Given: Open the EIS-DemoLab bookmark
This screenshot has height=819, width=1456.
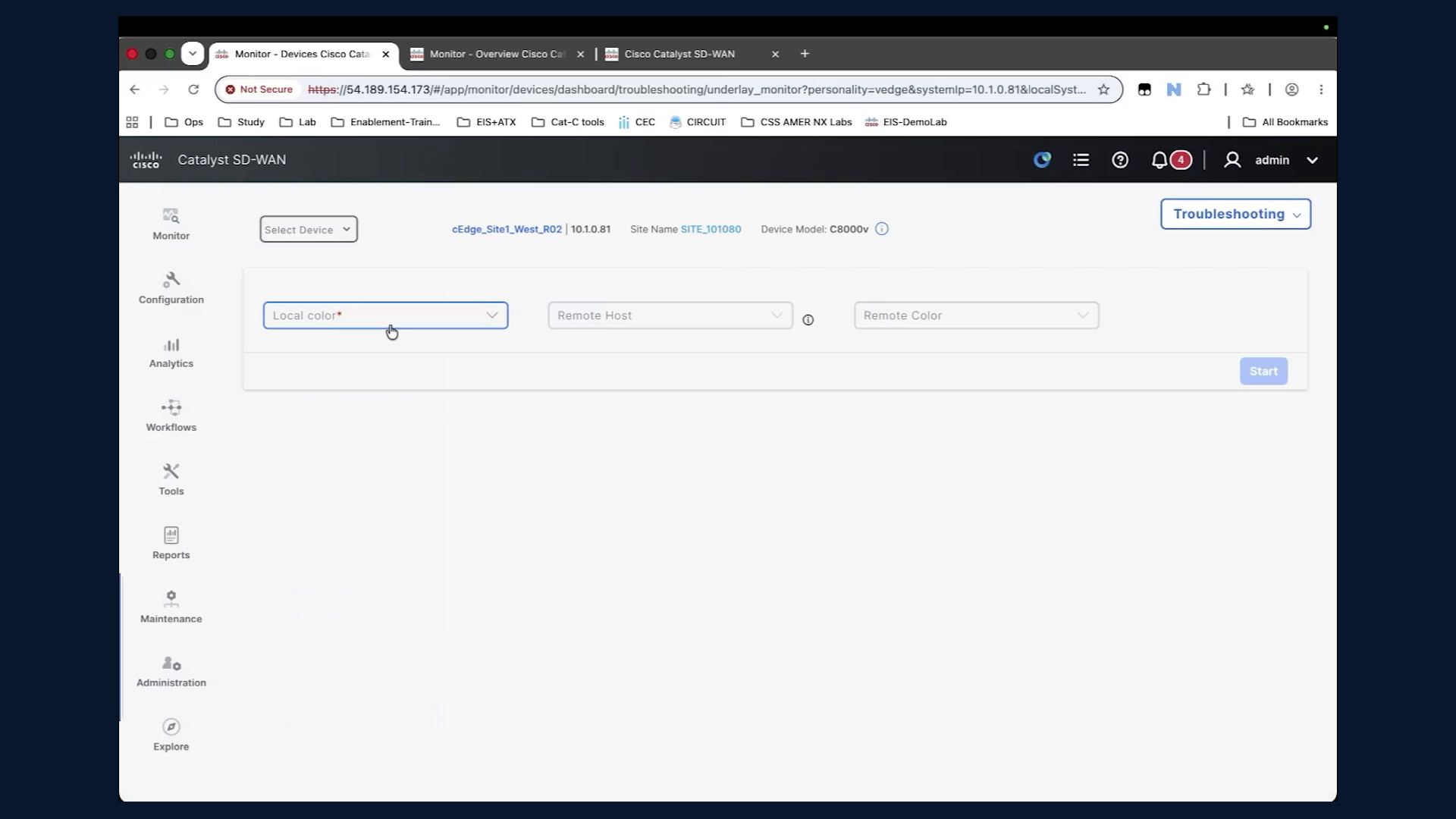Looking at the screenshot, I should [906, 122].
